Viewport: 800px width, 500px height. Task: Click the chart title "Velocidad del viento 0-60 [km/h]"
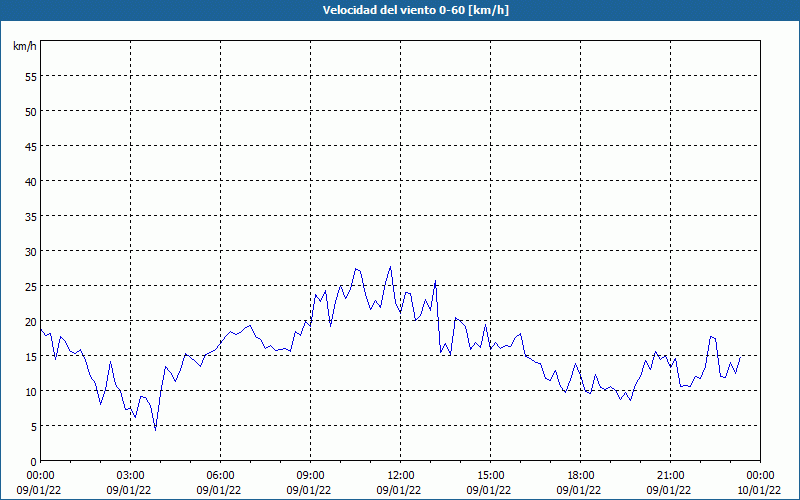click(x=415, y=10)
